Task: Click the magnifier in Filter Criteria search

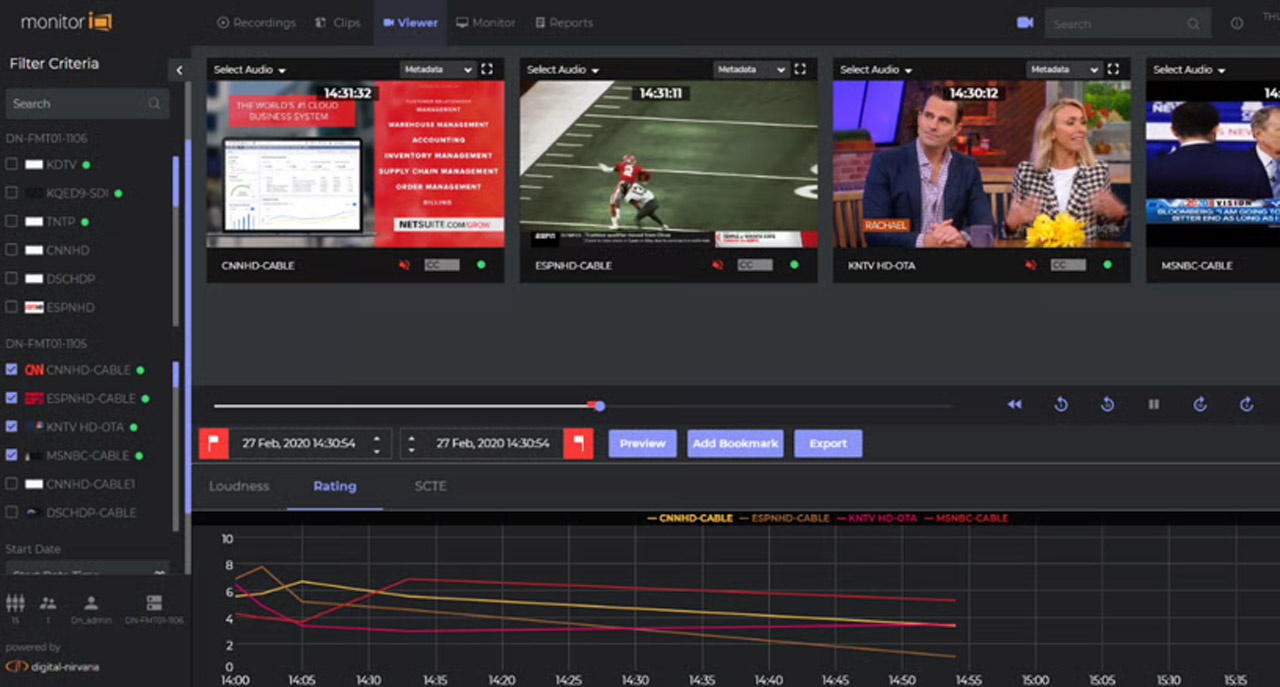Action: pos(154,103)
